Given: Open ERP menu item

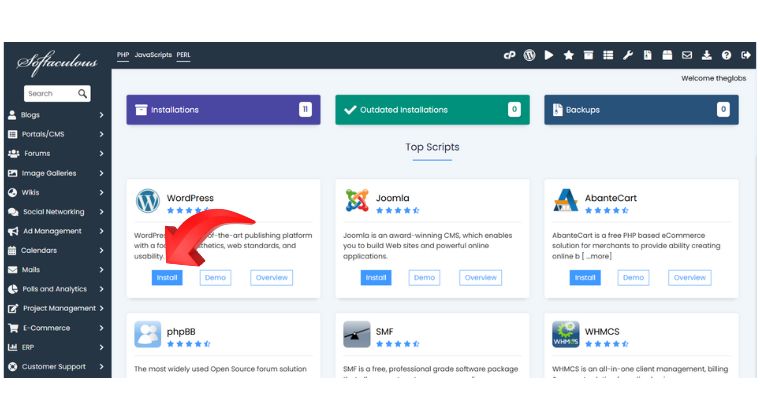Looking at the screenshot, I should coord(56,347).
